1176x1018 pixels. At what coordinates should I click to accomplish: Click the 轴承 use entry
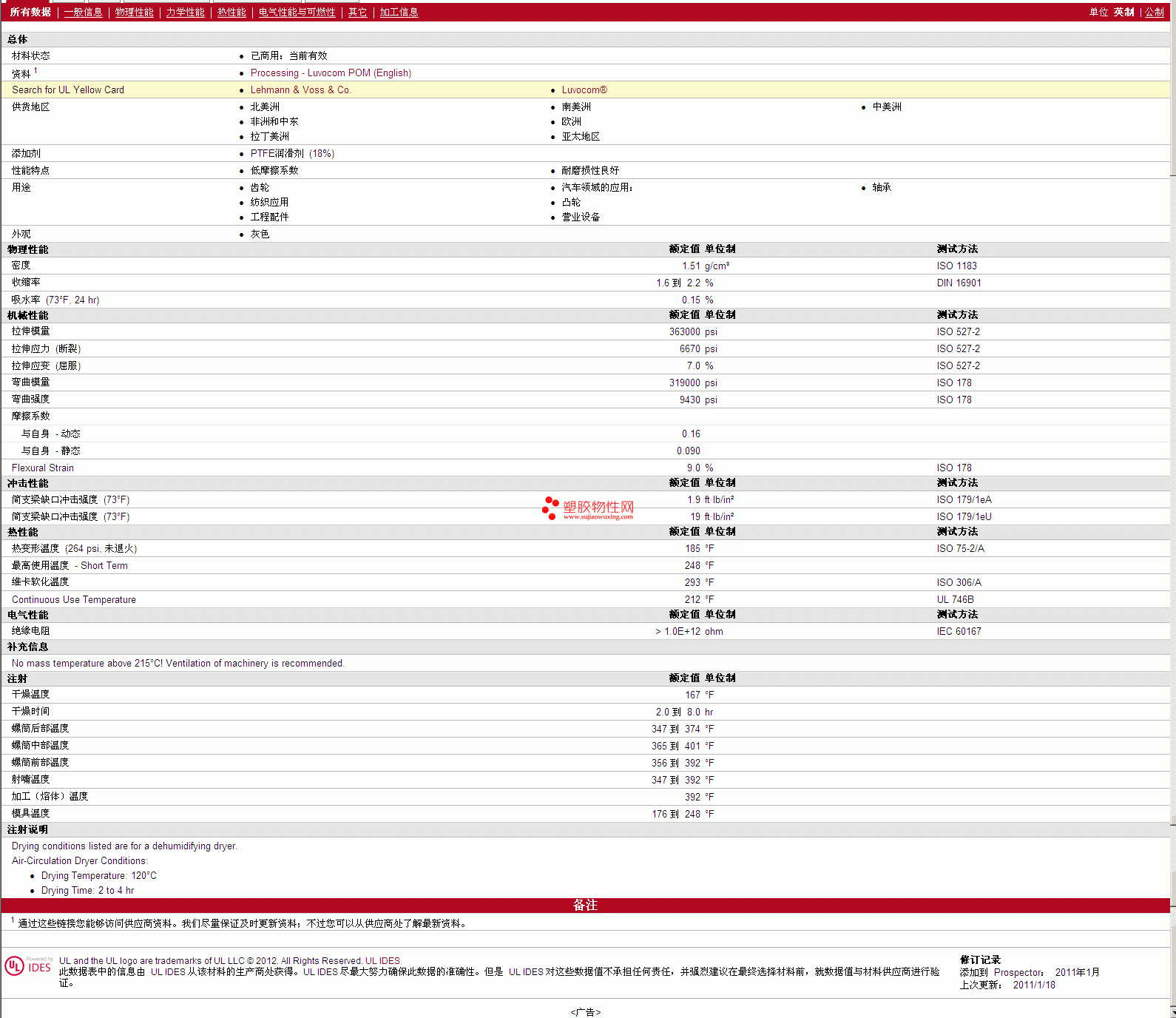[882, 187]
